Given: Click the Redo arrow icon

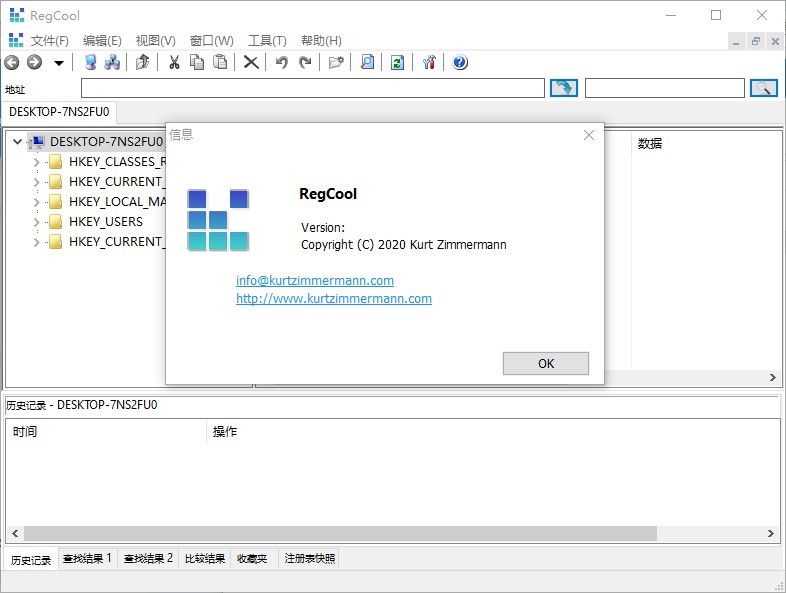Looking at the screenshot, I should point(305,62).
